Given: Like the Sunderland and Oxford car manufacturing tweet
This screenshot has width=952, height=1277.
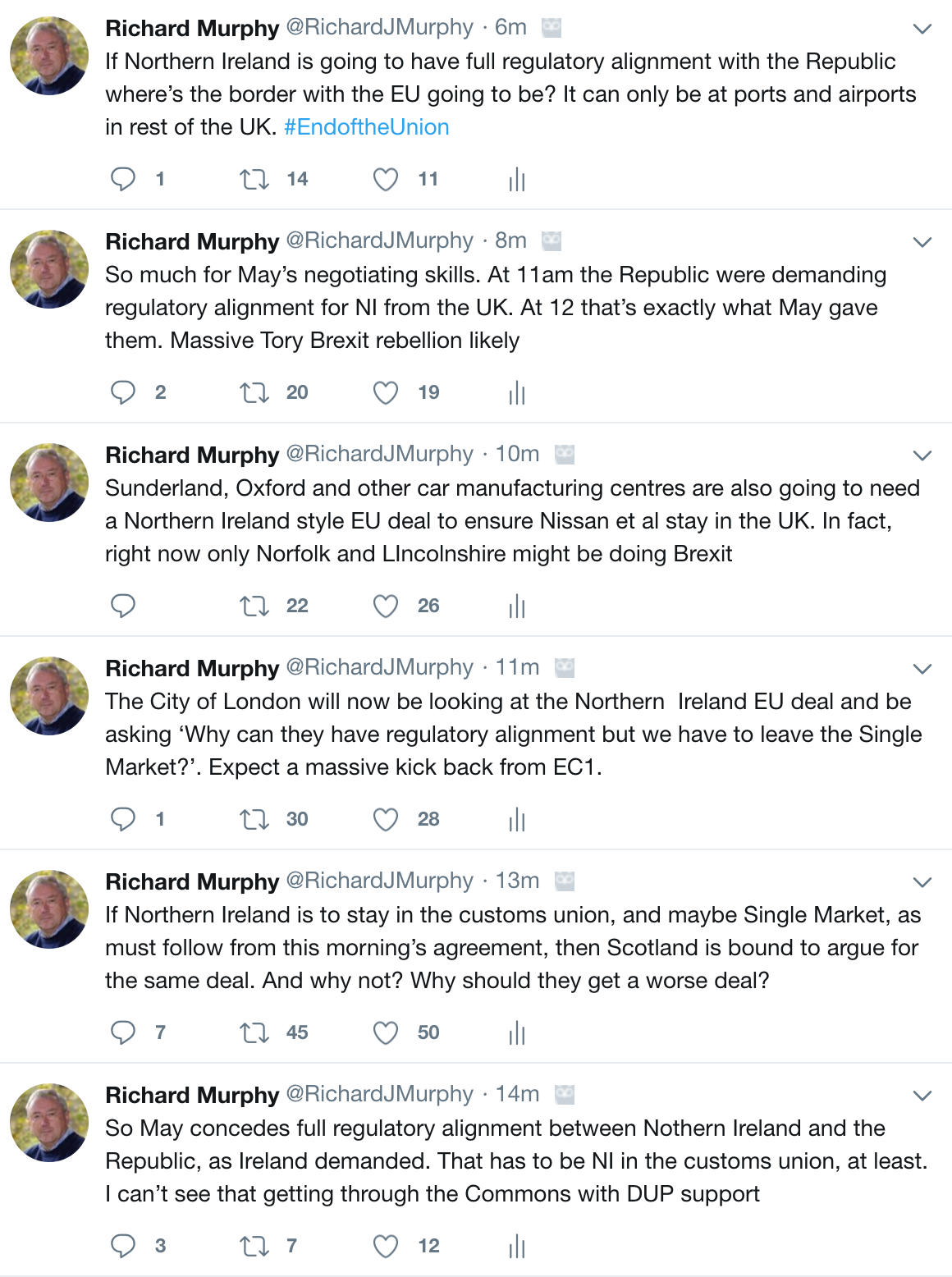Looking at the screenshot, I should click(x=386, y=606).
